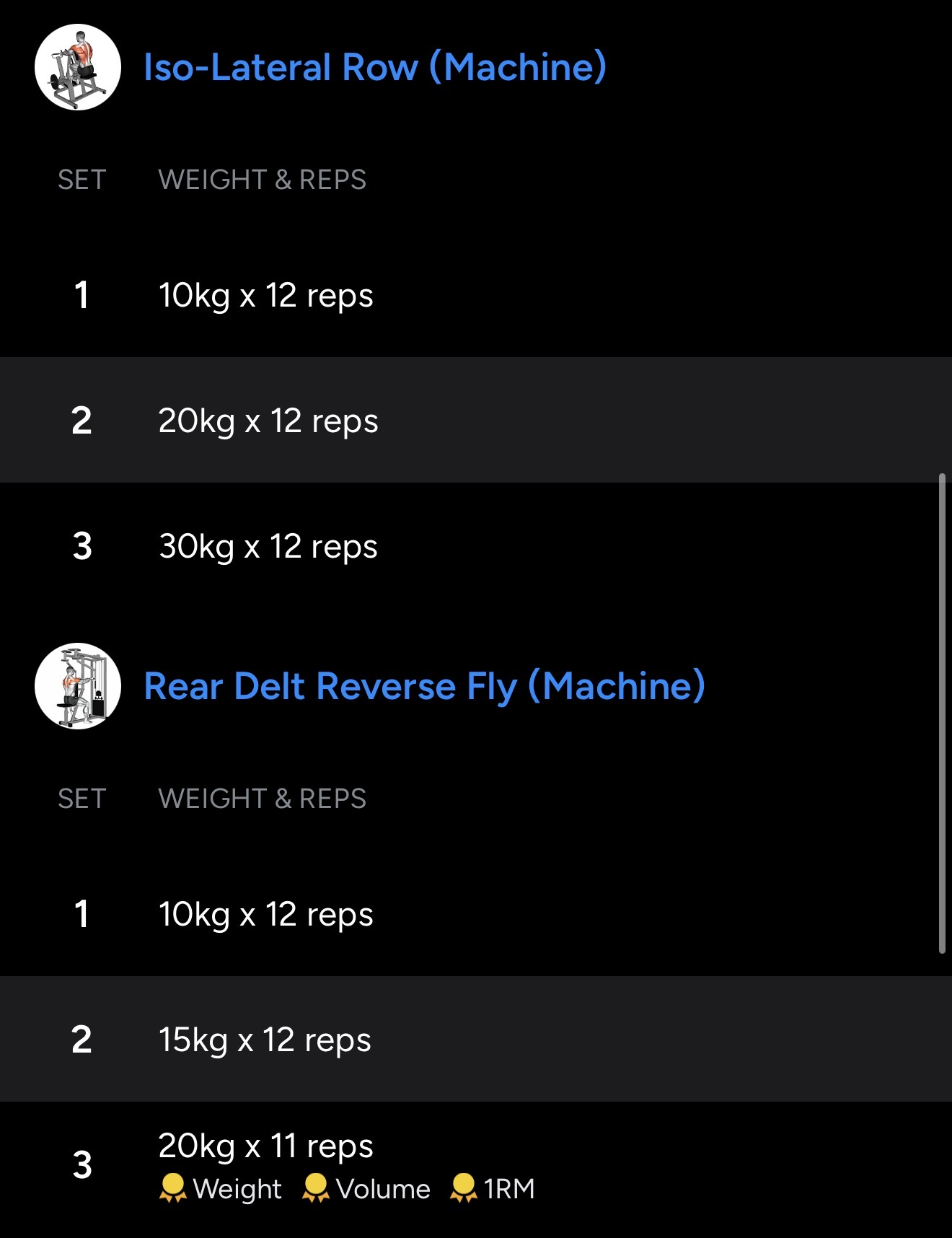The height and width of the screenshot is (1238, 952).
Task: Open the Iso-Lateral Row (Machine) exercise link
Action: 374,67
